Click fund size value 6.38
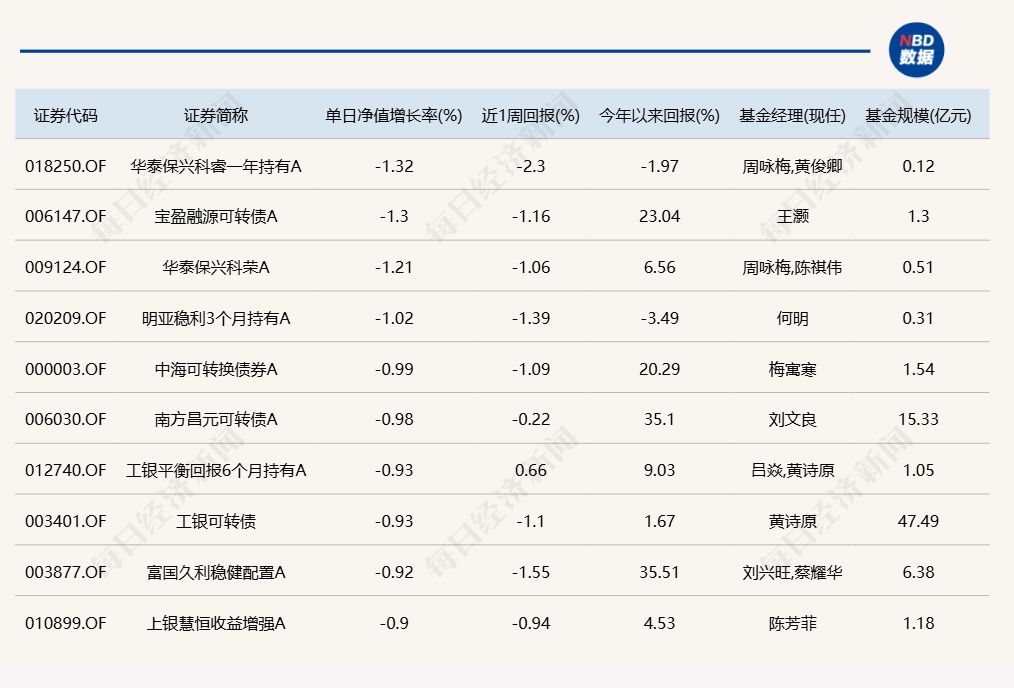This screenshot has height=688, width=1014. 918,572
